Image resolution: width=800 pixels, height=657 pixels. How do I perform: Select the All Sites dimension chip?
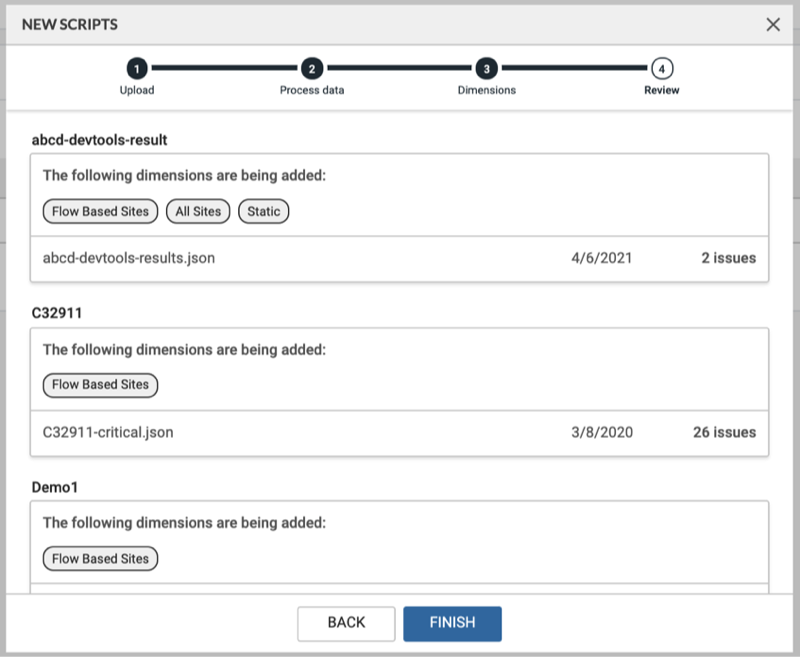(x=198, y=211)
